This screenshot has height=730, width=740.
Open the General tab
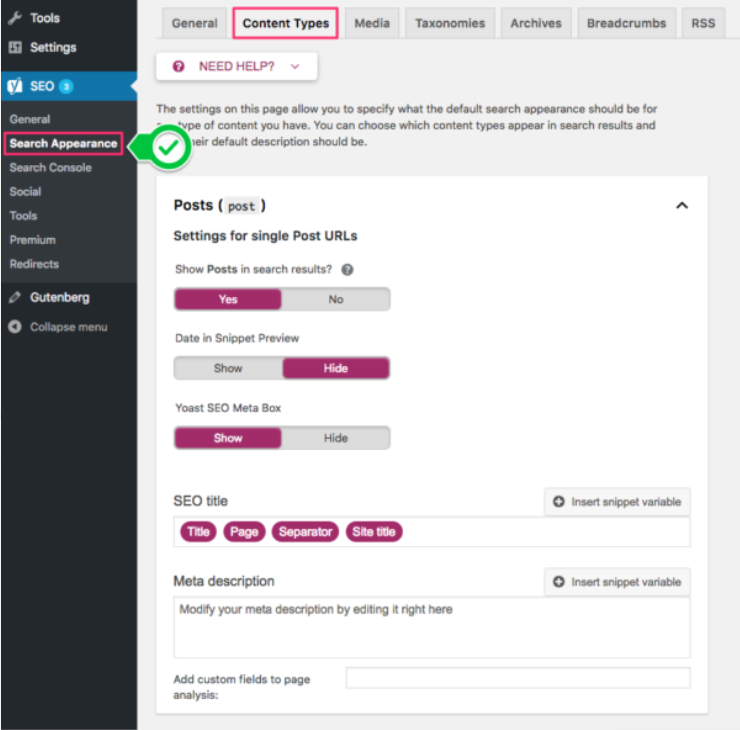click(194, 23)
